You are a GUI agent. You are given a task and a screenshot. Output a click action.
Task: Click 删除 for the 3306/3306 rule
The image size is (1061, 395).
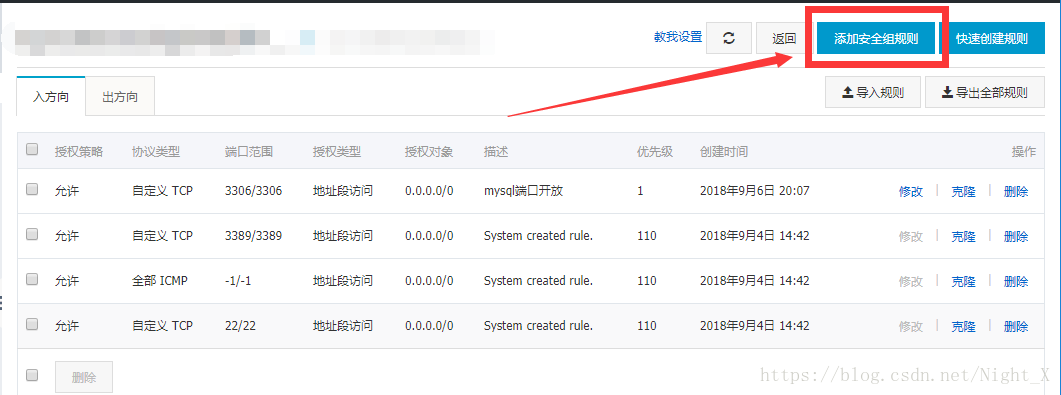click(1016, 191)
